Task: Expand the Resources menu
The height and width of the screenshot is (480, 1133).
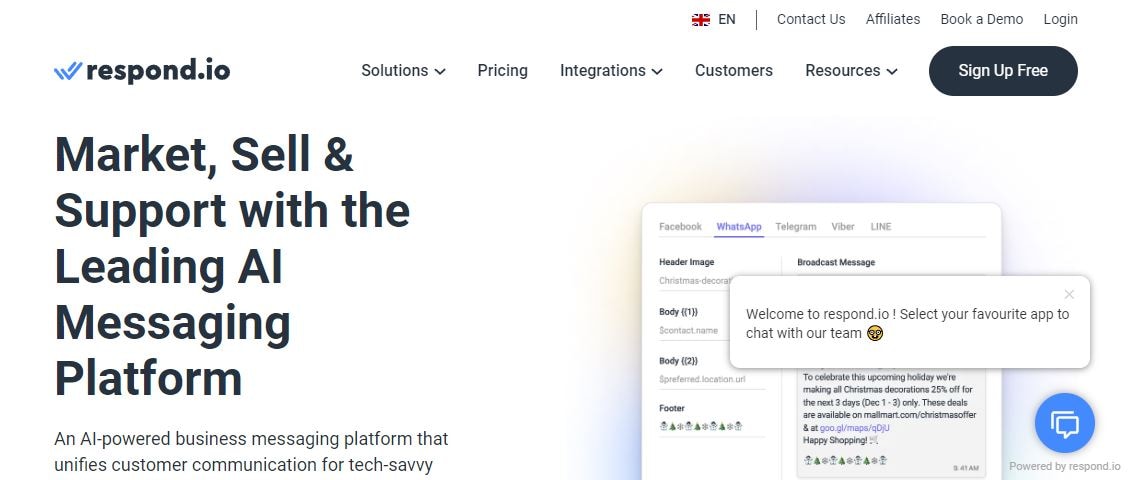Action: pos(851,71)
